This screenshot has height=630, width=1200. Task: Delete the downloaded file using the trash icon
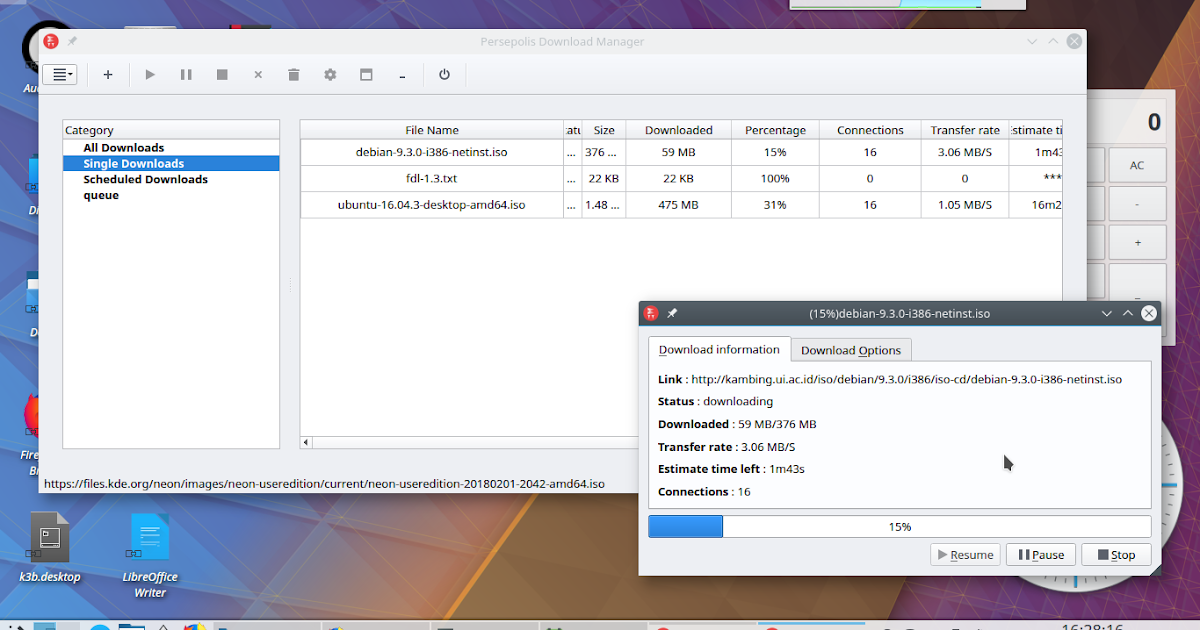[293, 74]
